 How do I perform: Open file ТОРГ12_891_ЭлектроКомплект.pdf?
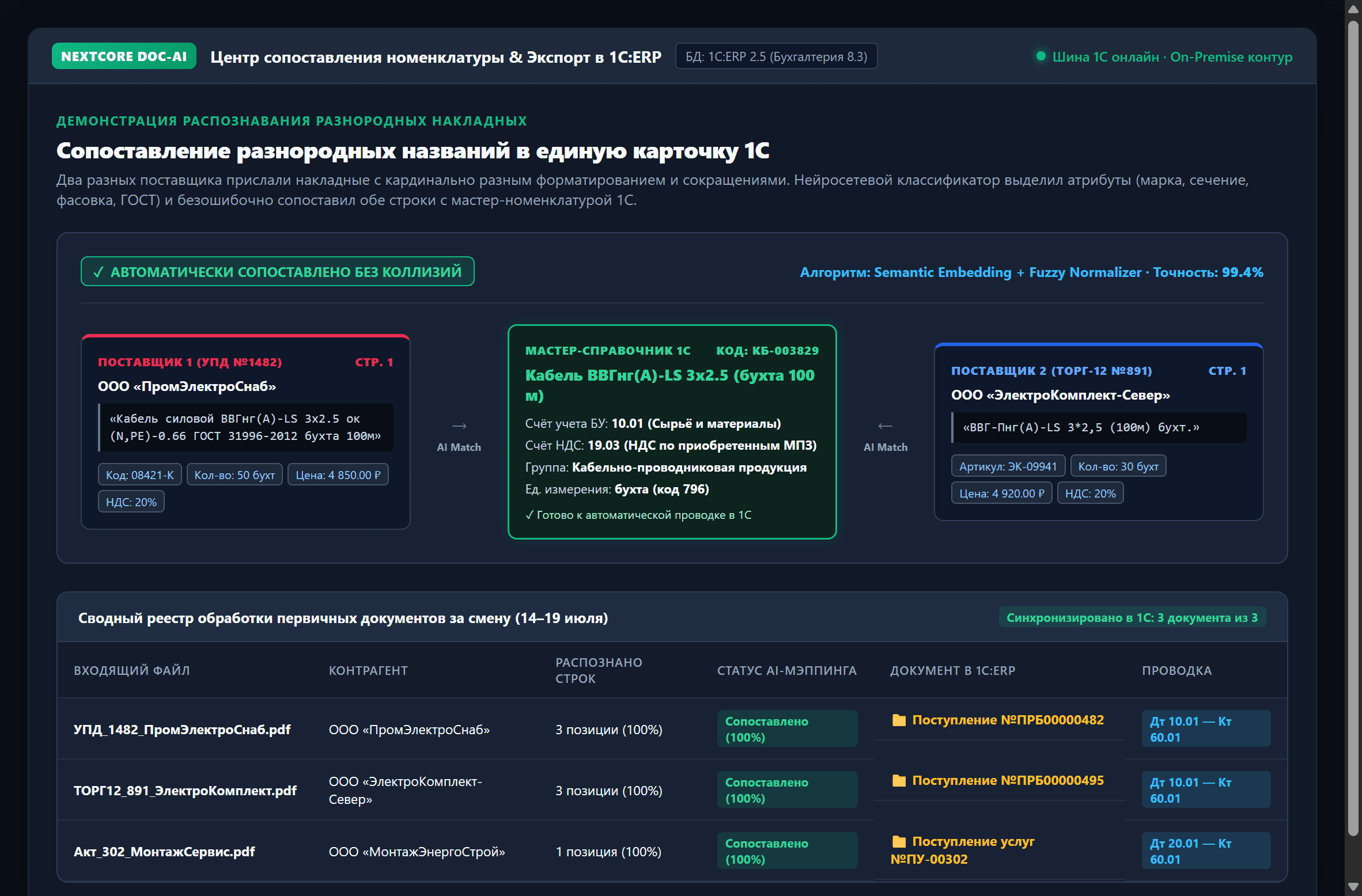click(185, 790)
